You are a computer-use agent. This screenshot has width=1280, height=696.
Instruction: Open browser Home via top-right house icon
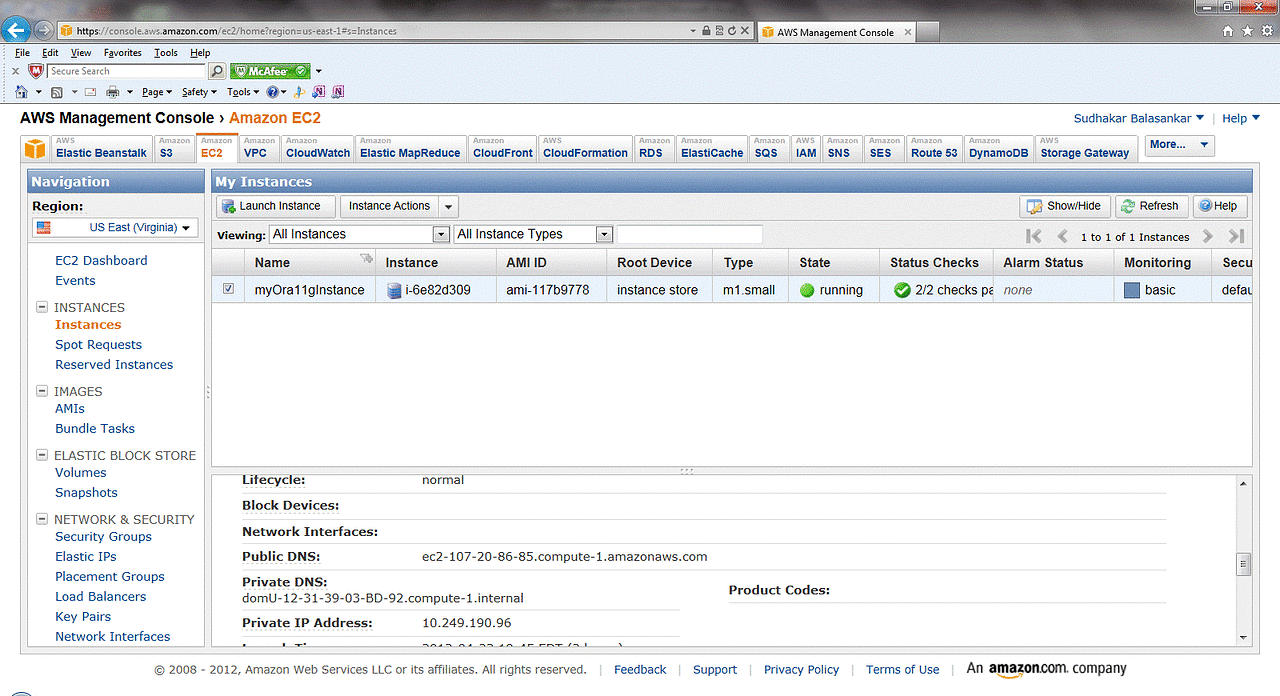pyautogui.click(x=1228, y=31)
